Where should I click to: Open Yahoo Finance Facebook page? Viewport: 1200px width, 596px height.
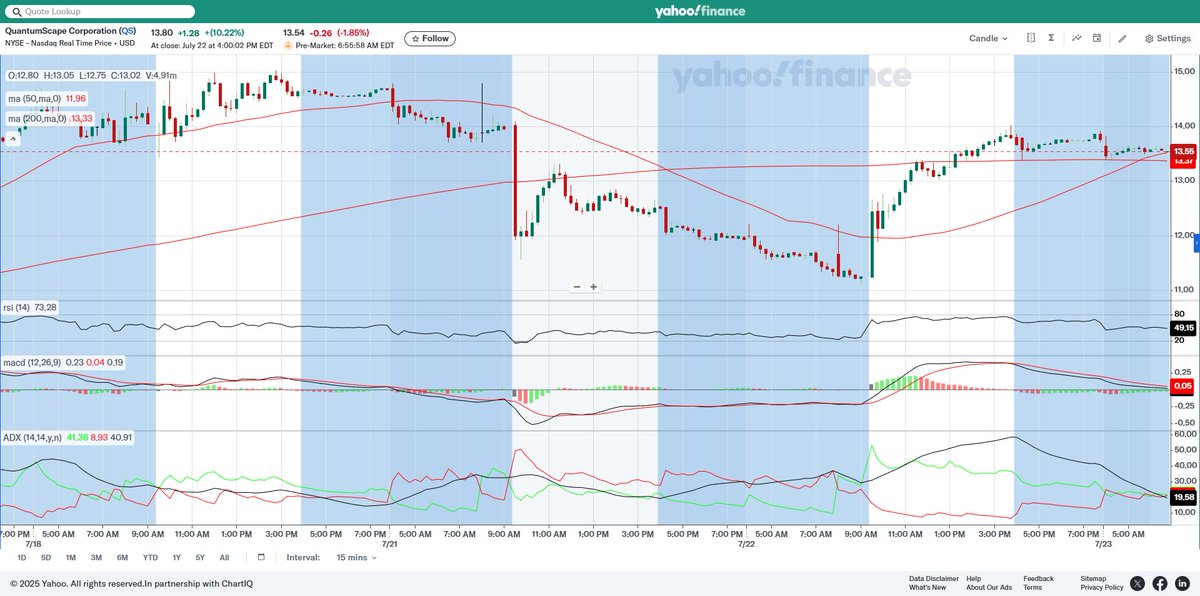click(1160, 583)
